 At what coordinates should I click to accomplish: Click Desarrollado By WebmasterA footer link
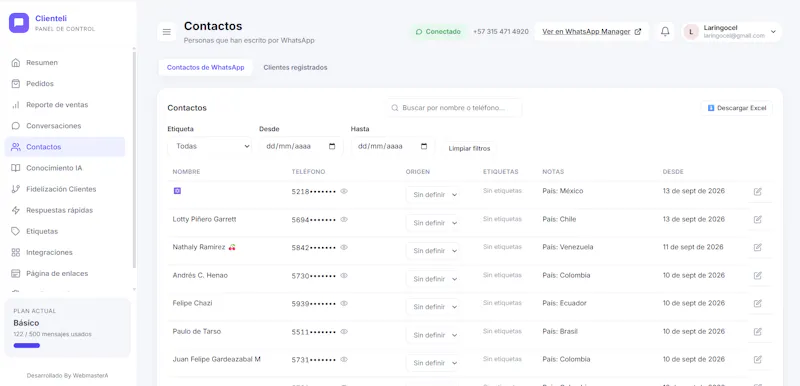coord(68,376)
